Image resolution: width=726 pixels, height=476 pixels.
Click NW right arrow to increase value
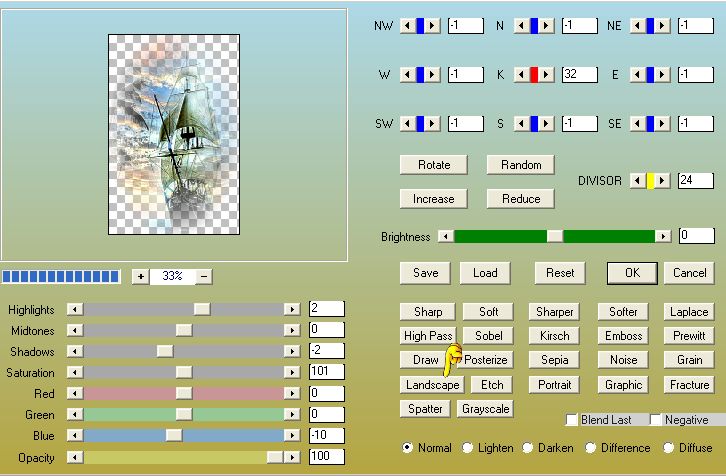pyautogui.click(x=432, y=25)
